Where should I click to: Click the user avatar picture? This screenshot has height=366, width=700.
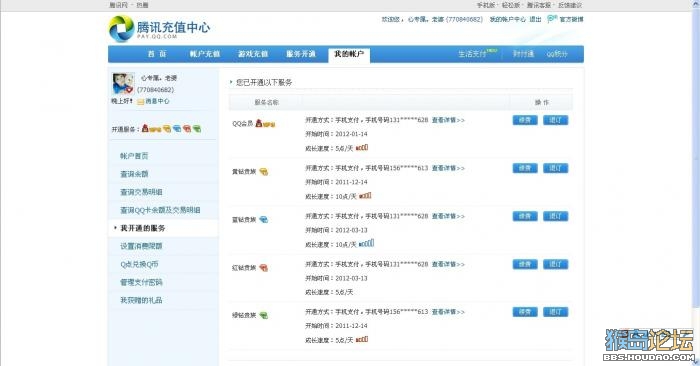coord(123,83)
